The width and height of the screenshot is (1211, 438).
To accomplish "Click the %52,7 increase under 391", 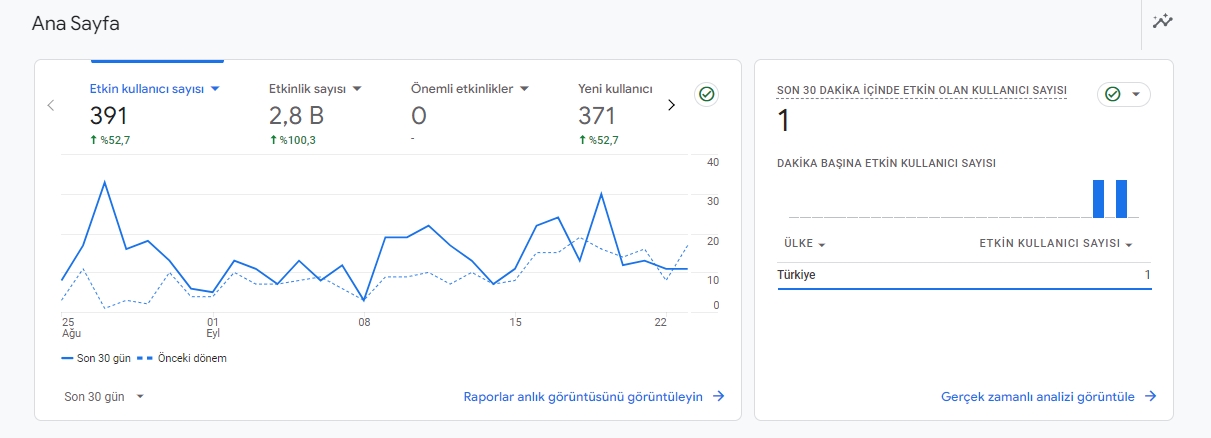I will tap(110, 140).
